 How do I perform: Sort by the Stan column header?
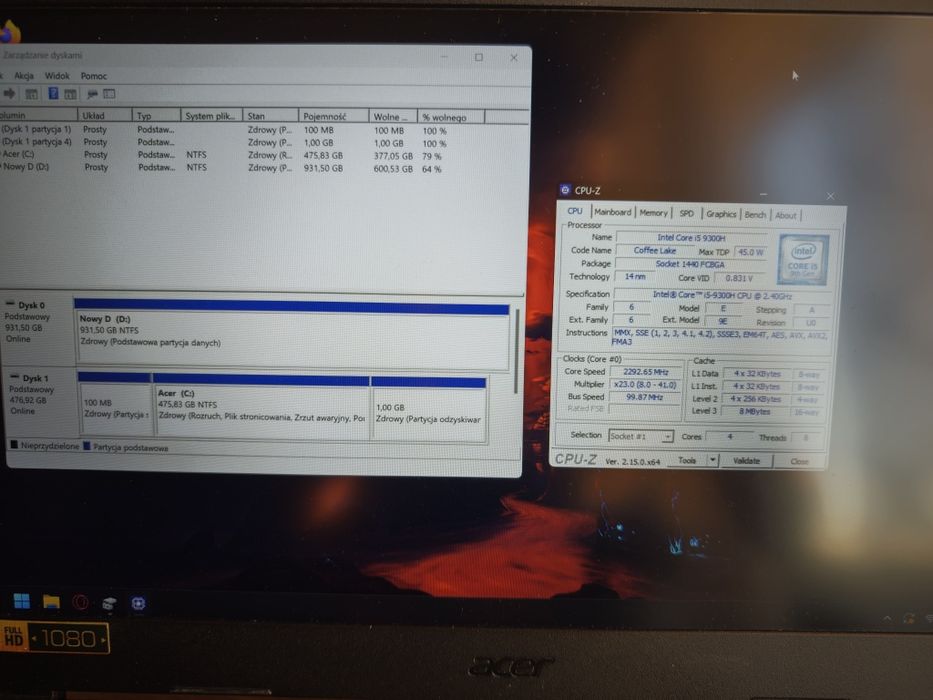[271, 116]
